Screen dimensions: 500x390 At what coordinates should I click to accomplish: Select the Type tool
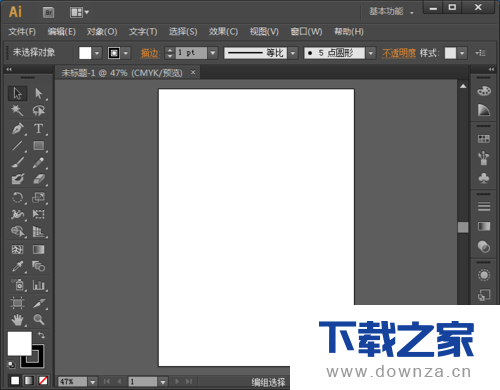click(x=39, y=128)
